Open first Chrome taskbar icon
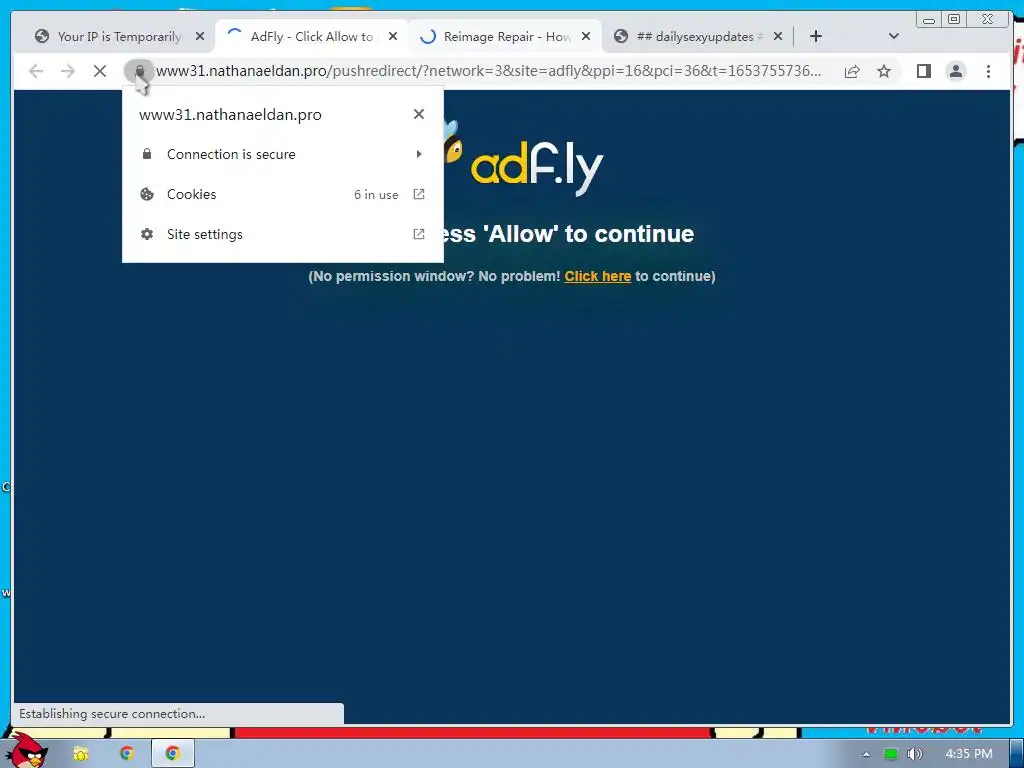Image resolution: width=1024 pixels, height=768 pixels. (126, 754)
